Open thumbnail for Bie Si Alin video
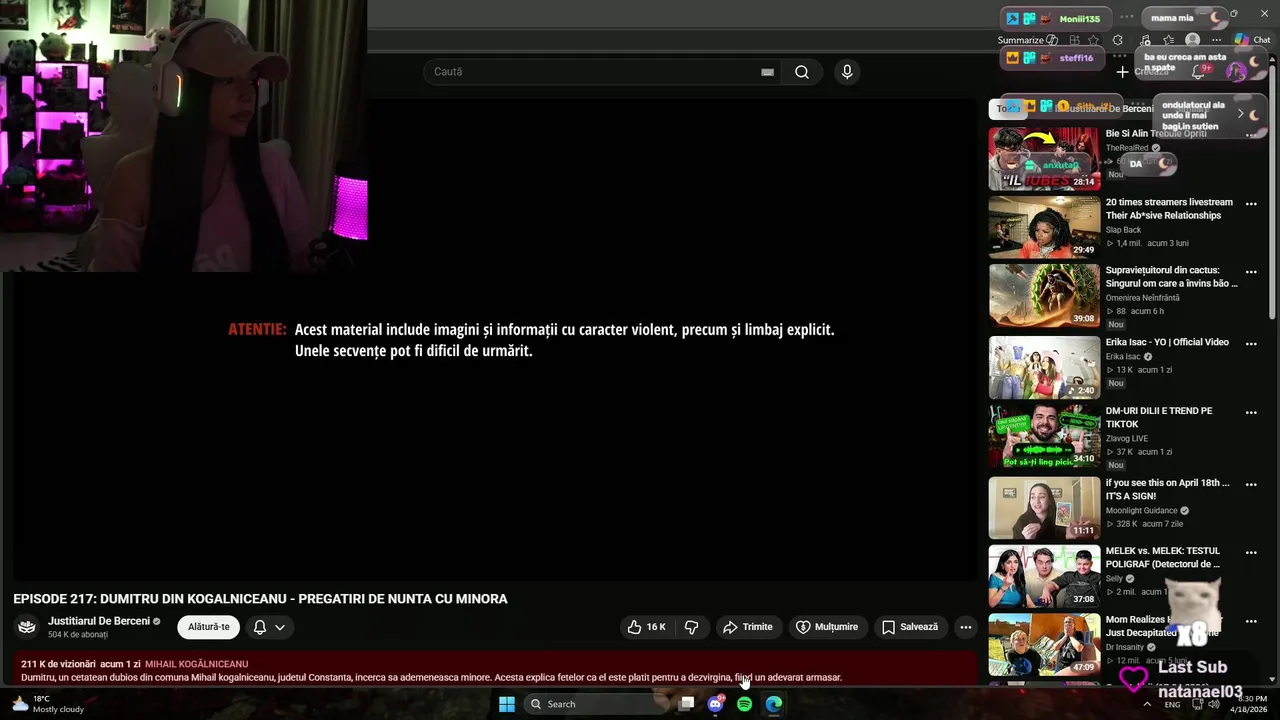The height and width of the screenshot is (720, 1280). tap(1044, 158)
